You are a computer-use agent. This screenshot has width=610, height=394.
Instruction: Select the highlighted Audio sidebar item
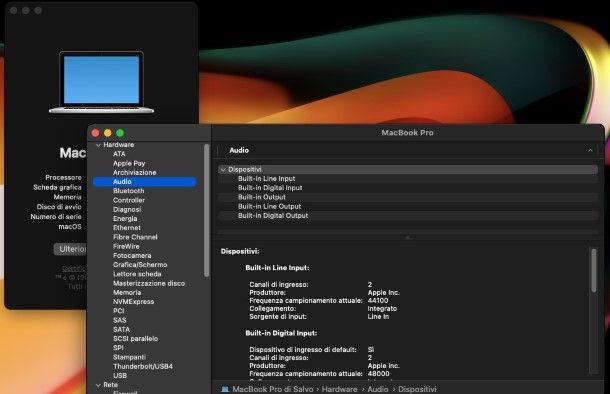pyautogui.click(x=144, y=182)
